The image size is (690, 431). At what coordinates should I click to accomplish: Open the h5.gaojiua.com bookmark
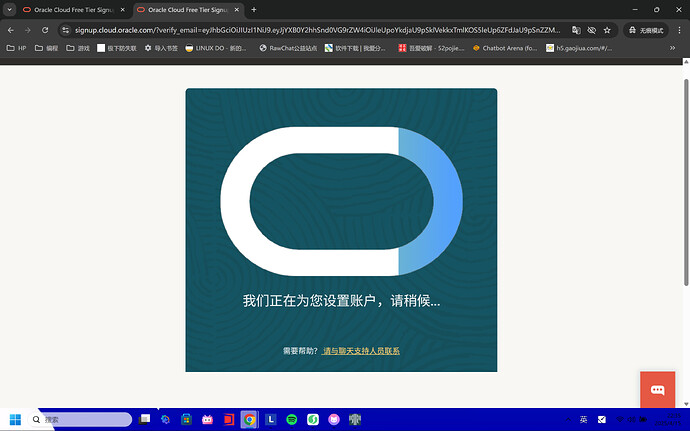pos(579,48)
